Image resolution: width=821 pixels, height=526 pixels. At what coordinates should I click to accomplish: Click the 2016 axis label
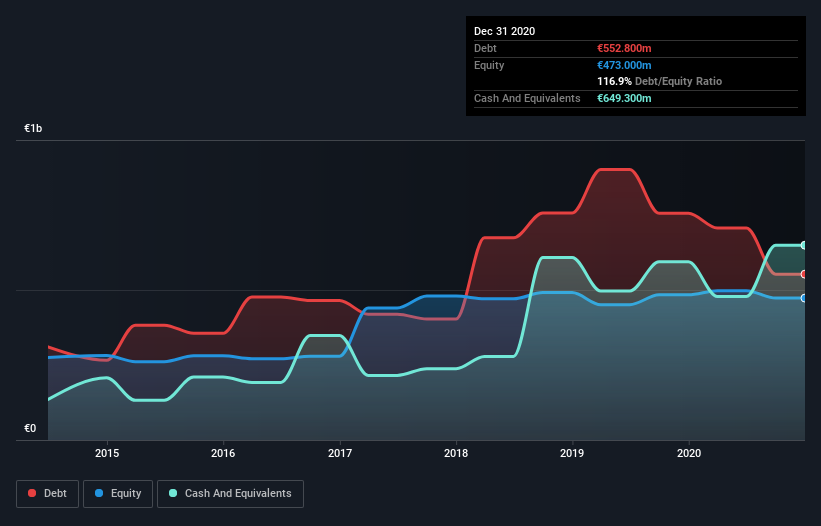tap(223, 453)
